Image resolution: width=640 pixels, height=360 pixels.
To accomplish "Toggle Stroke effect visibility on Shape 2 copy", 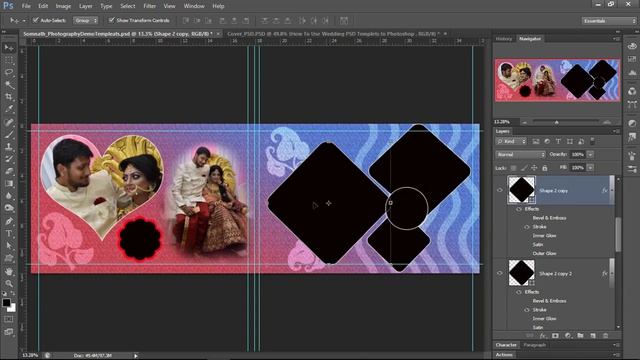I will [x=527, y=227].
